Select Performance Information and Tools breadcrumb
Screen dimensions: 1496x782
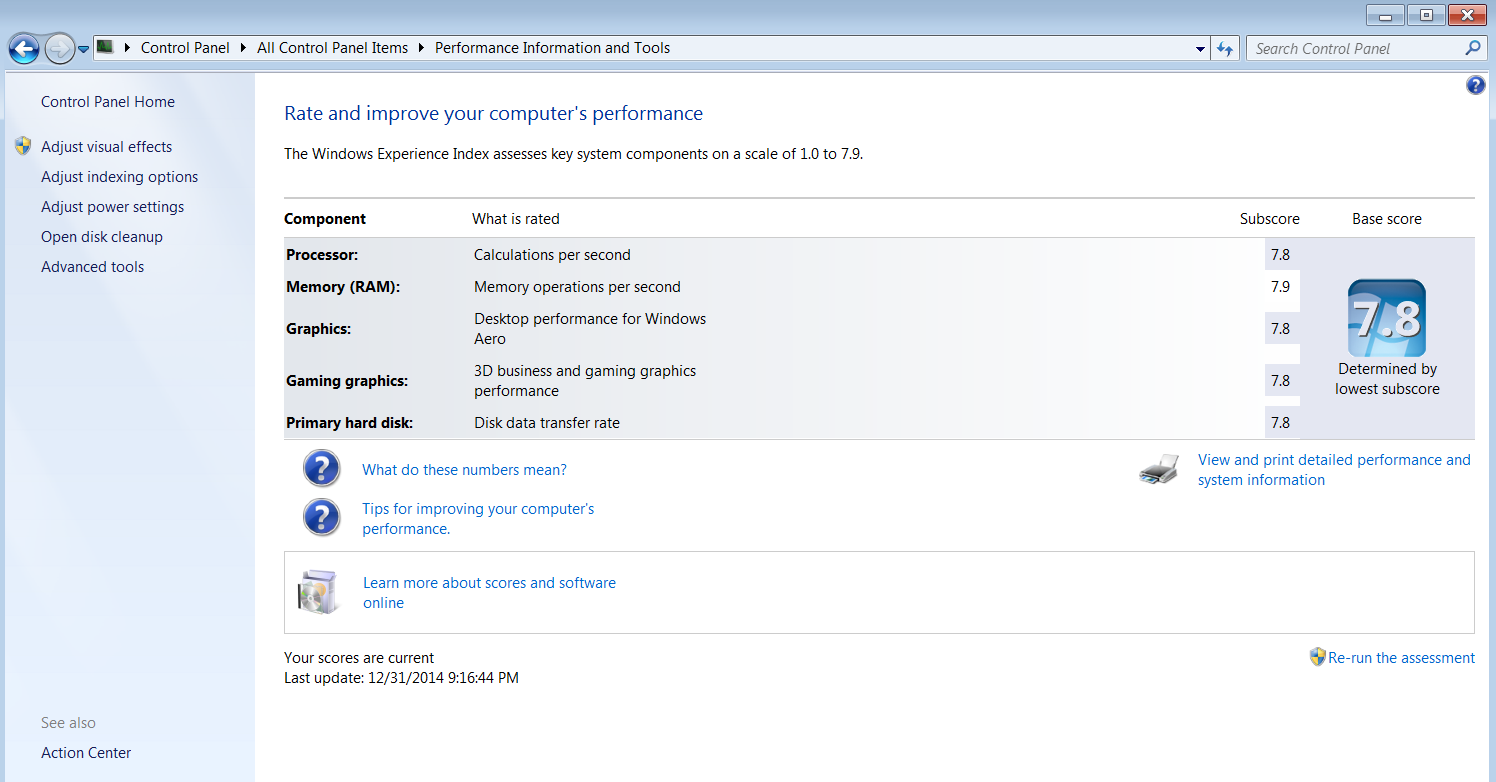[x=552, y=48]
